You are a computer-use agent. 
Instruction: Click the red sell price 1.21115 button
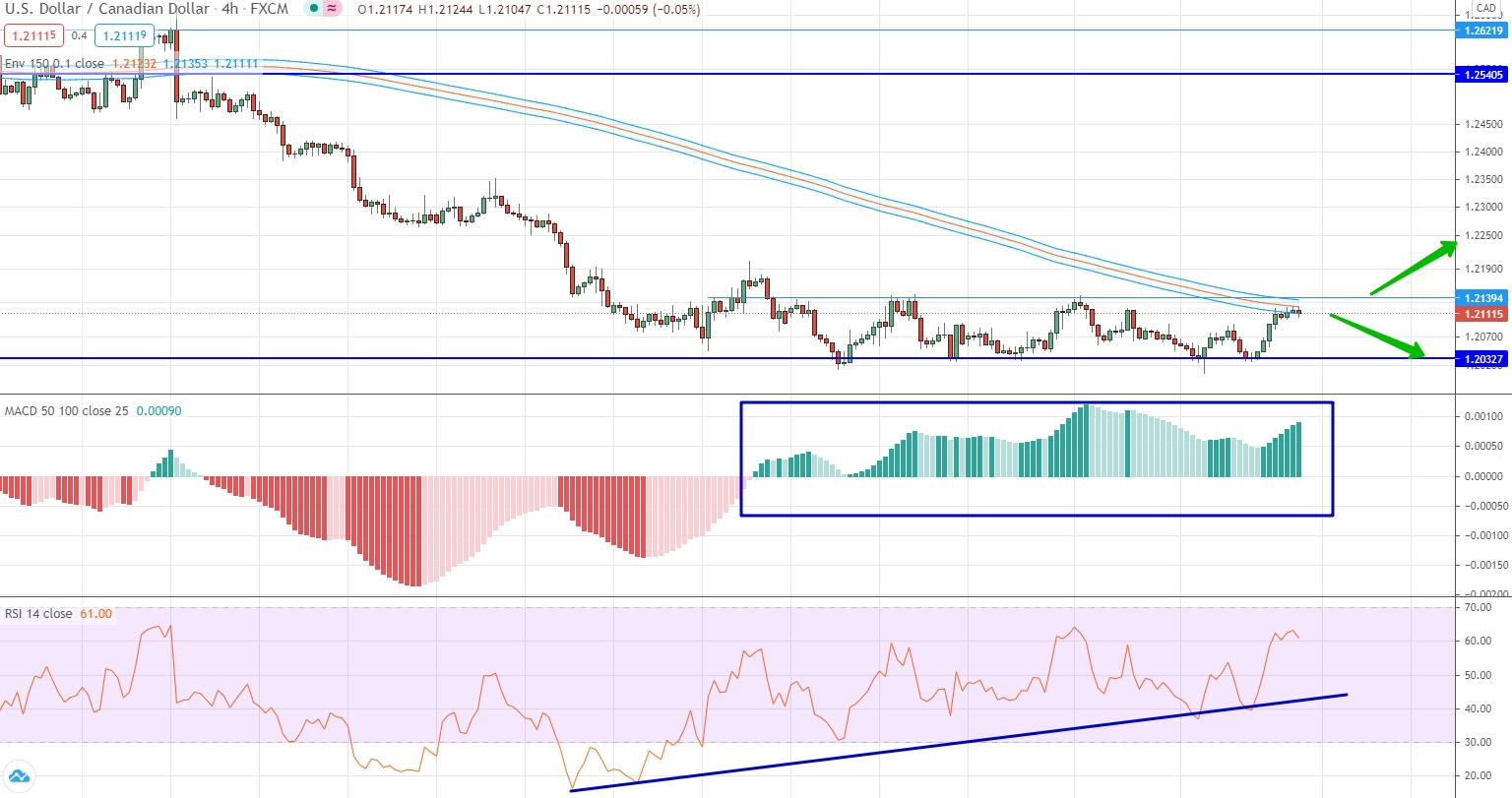coord(33,36)
